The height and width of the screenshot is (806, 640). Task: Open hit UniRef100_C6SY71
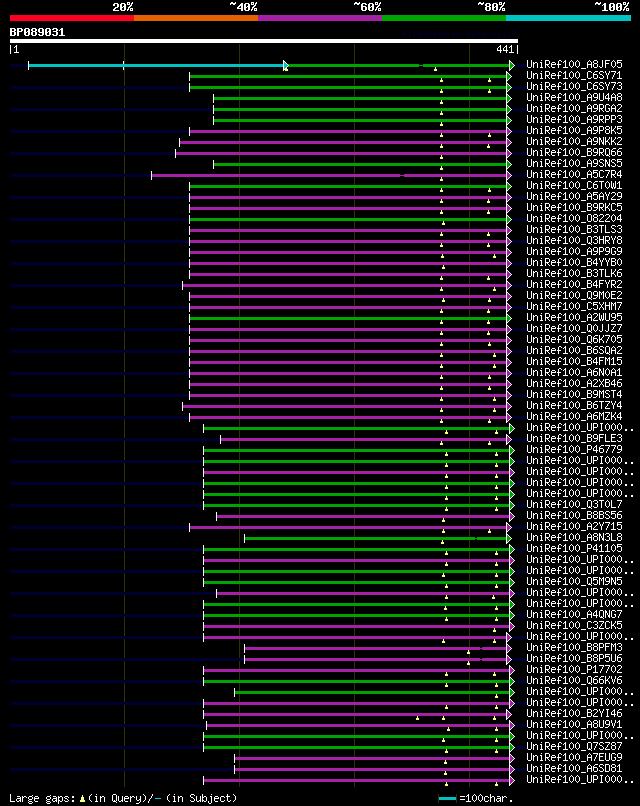(x=574, y=76)
